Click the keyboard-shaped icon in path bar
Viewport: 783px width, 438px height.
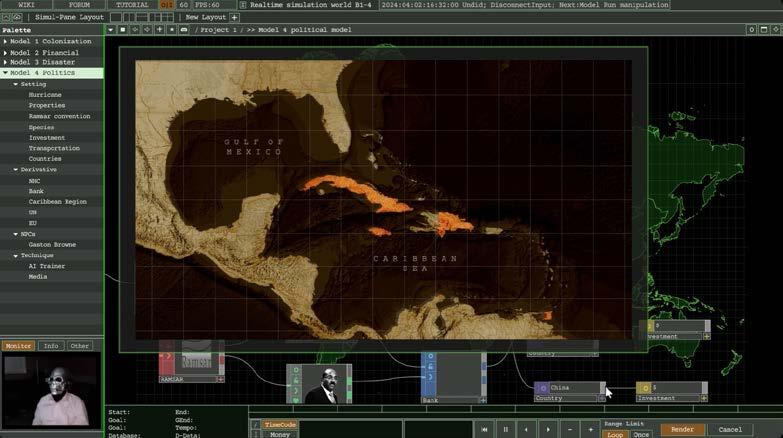point(184,30)
